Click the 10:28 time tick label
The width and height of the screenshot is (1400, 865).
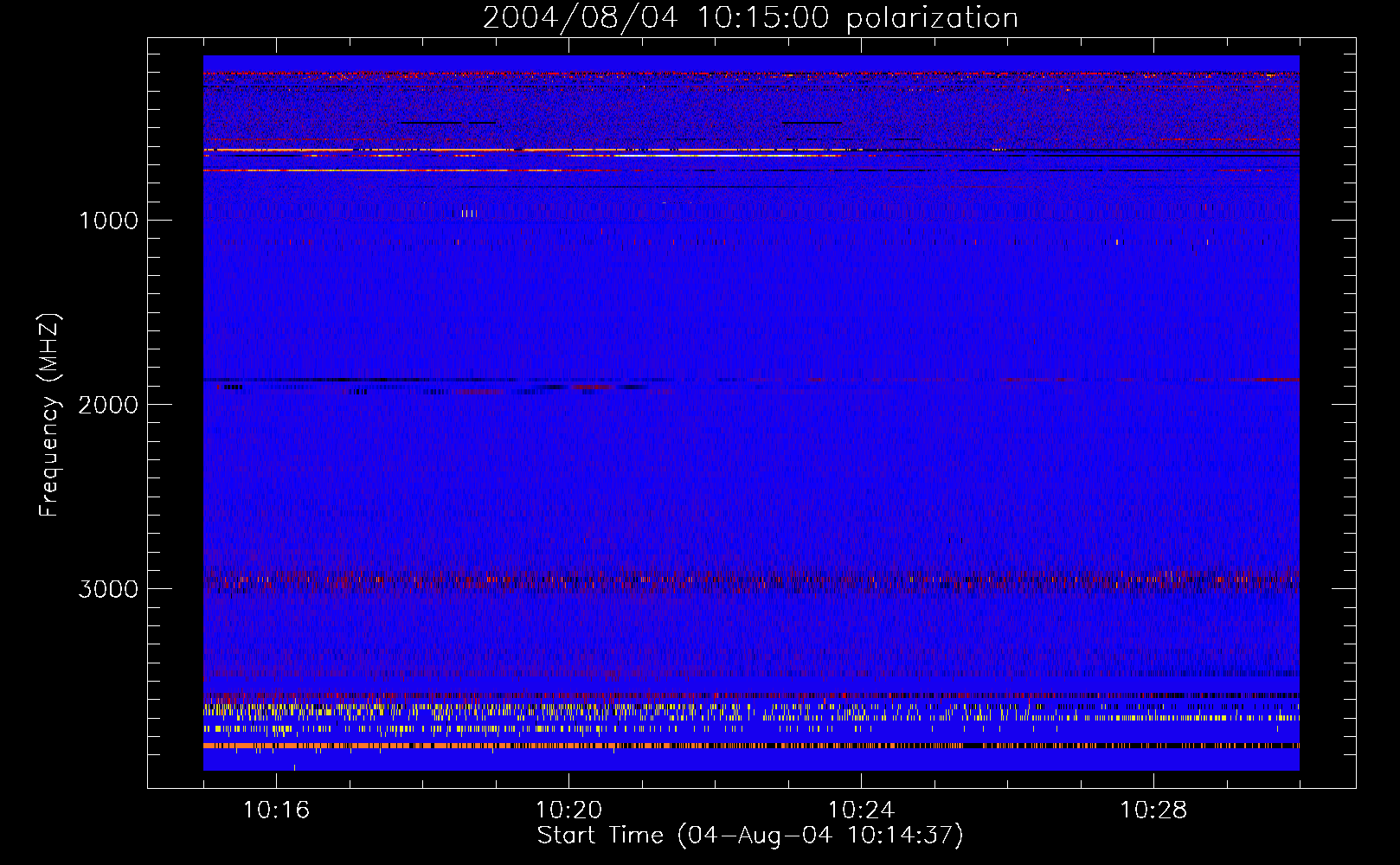[x=1153, y=811]
